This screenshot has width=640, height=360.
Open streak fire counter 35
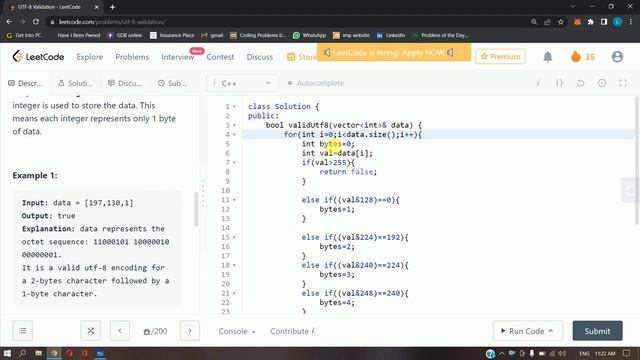point(583,57)
